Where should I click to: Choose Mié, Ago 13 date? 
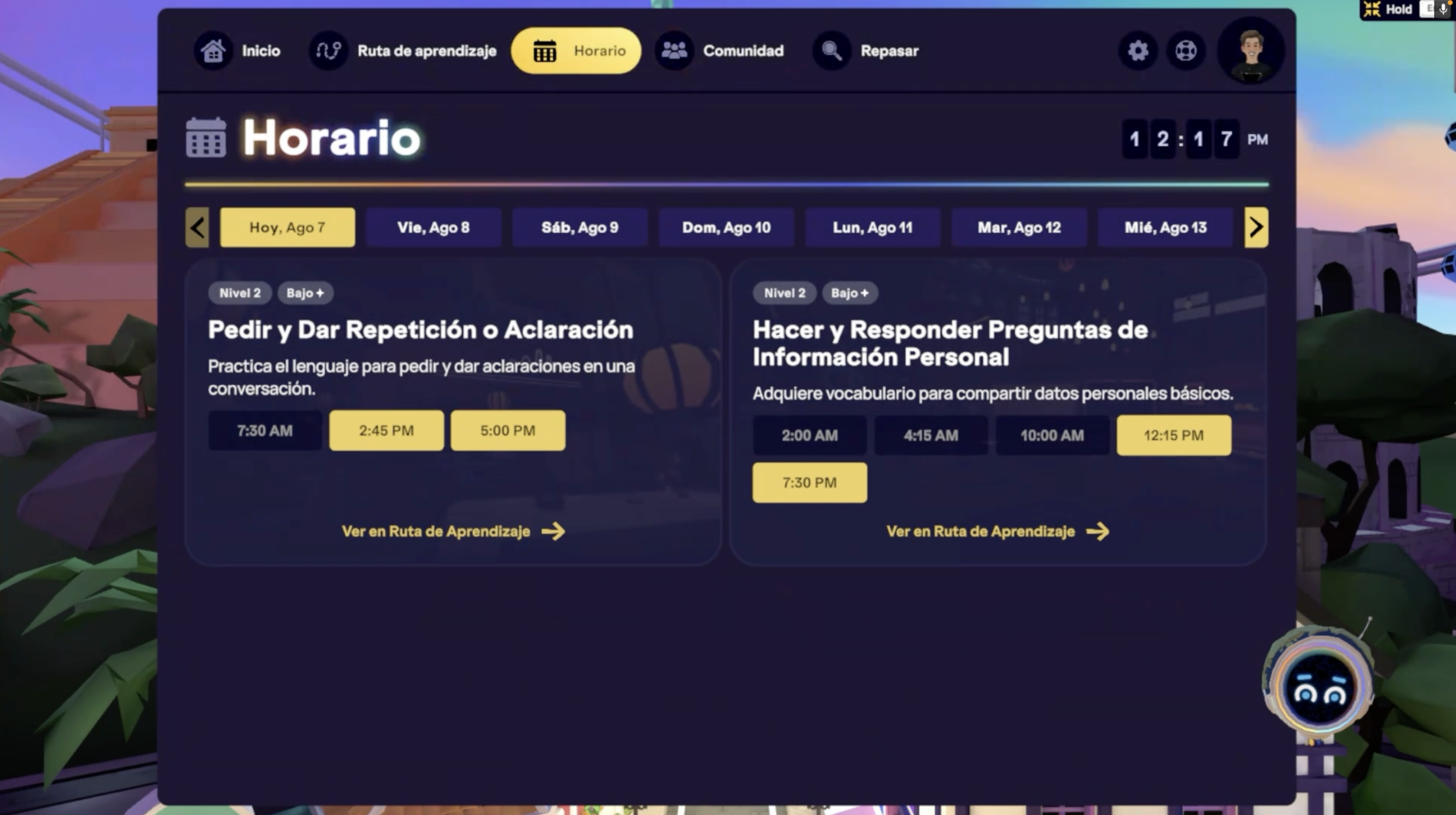1165,227
